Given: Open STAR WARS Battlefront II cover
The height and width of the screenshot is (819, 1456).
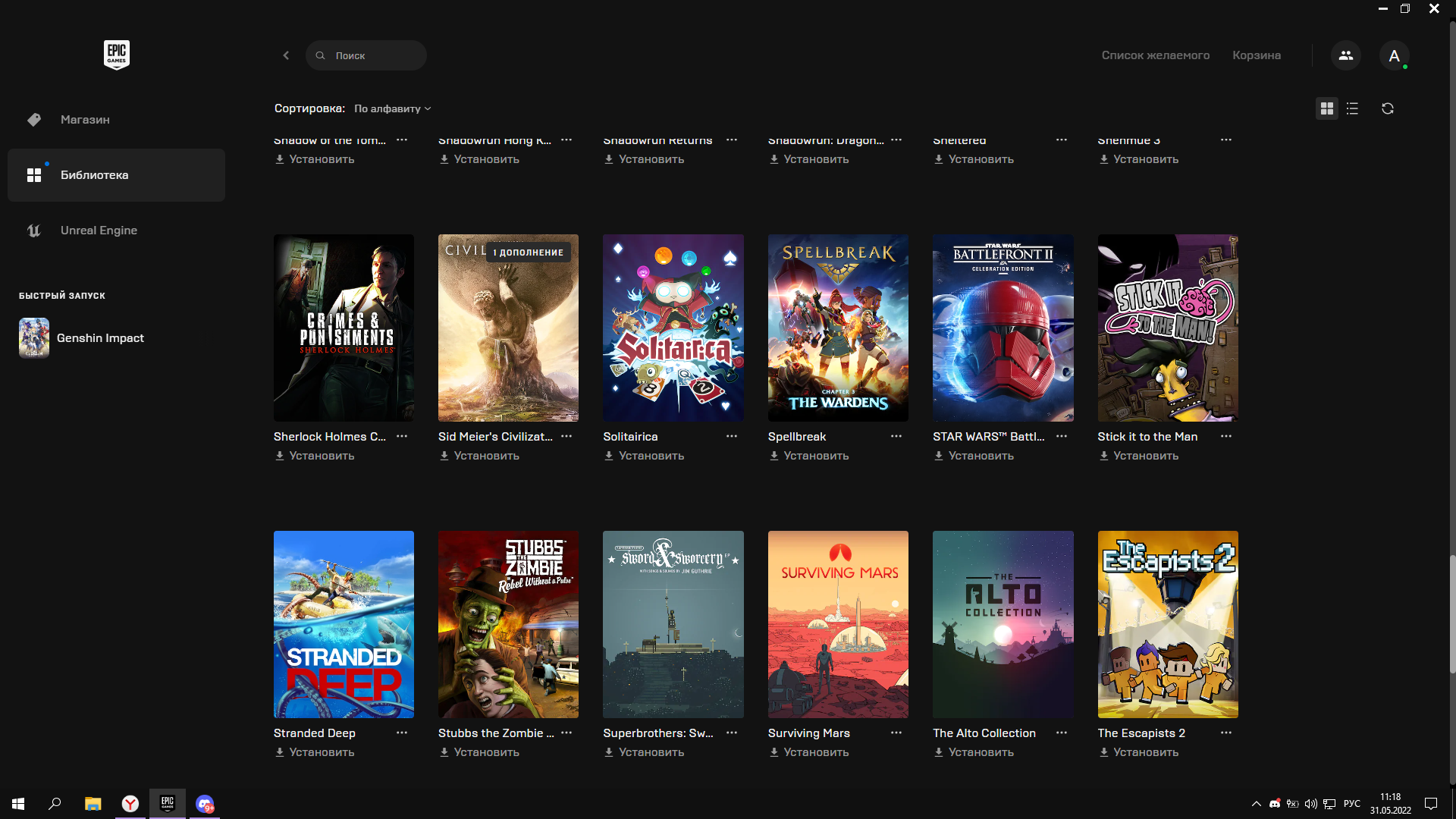Looking at the screenshot, I should (x=1003, y=328).
